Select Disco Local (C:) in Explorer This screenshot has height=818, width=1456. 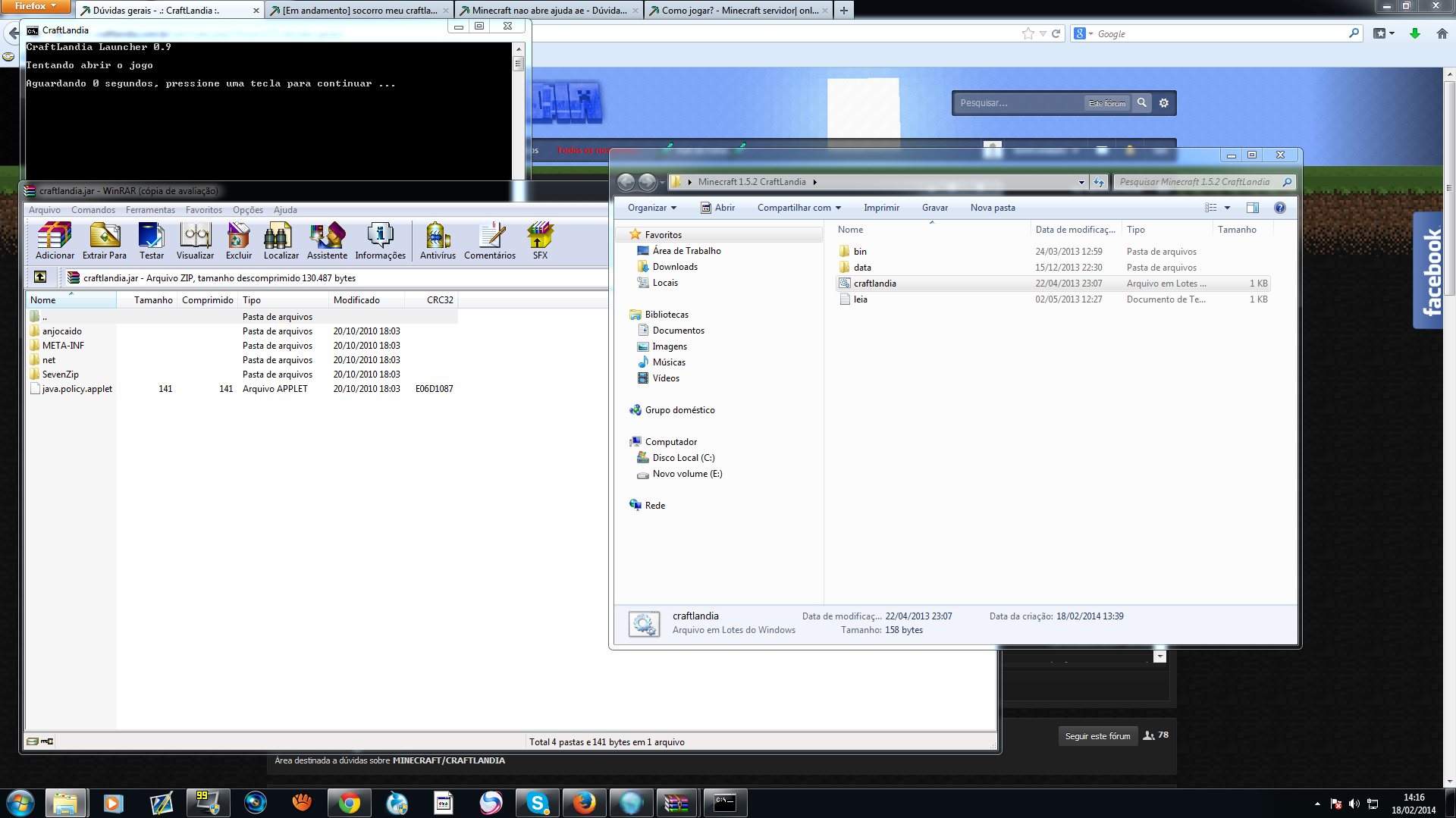point(683,458)
